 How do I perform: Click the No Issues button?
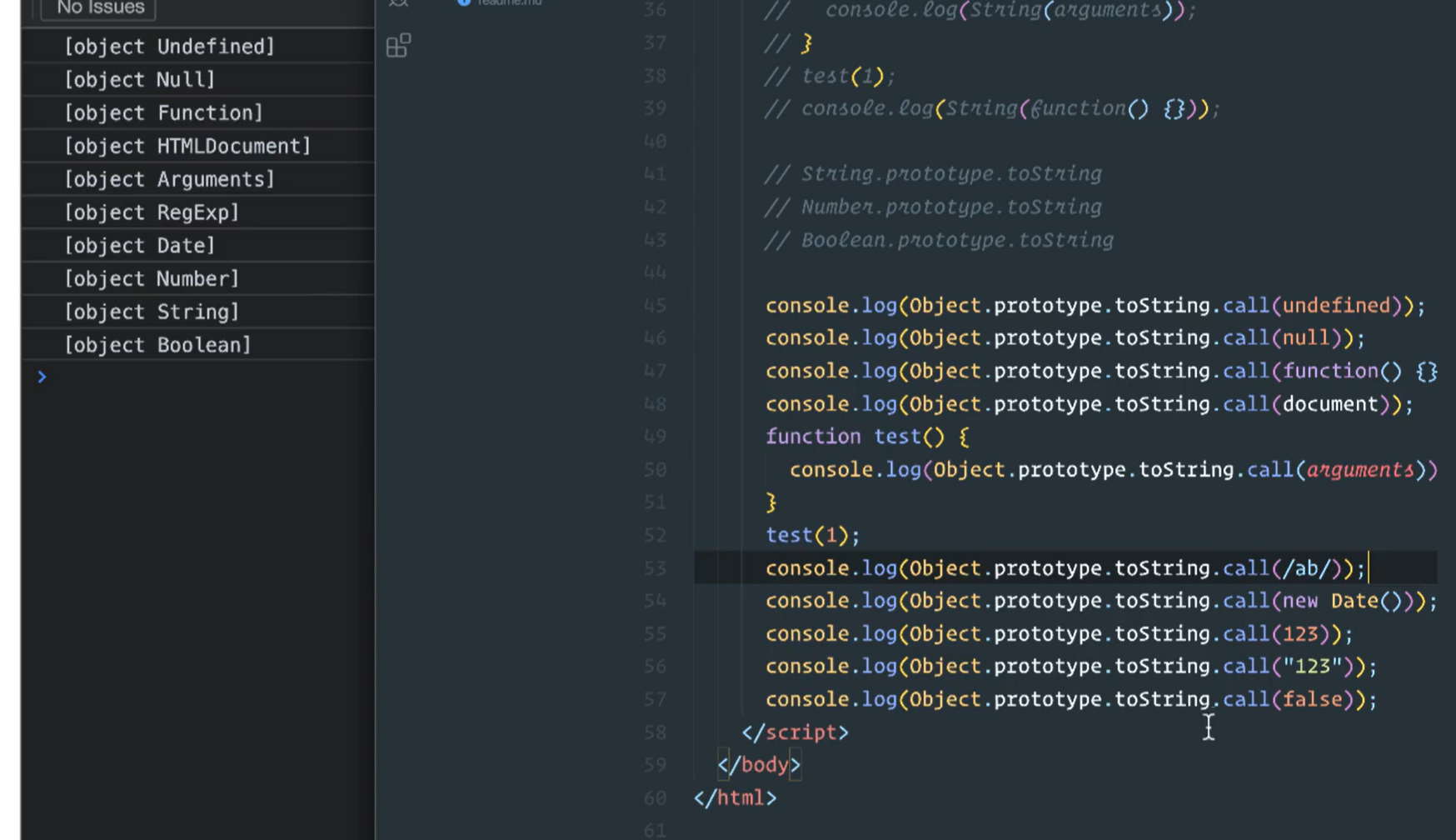[100, 8]
